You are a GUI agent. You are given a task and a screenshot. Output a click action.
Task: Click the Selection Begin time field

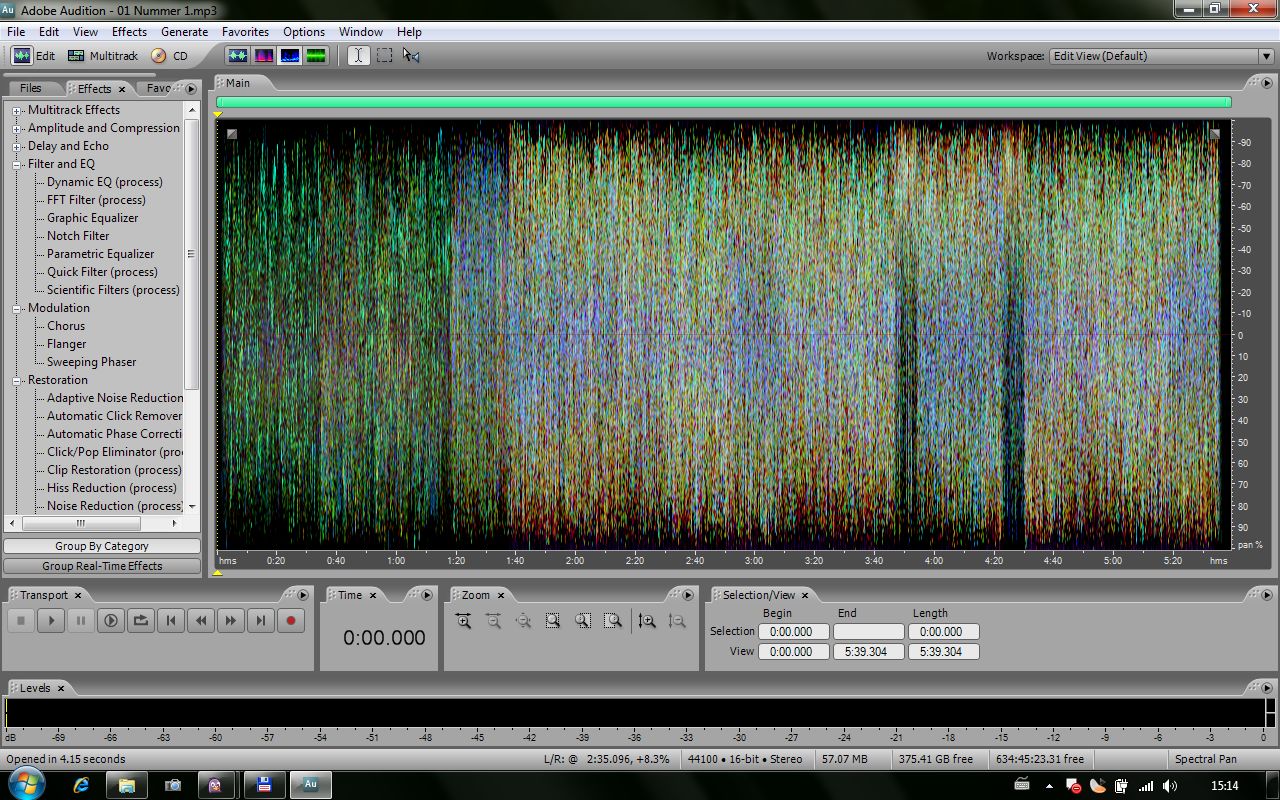click(793, 632)
